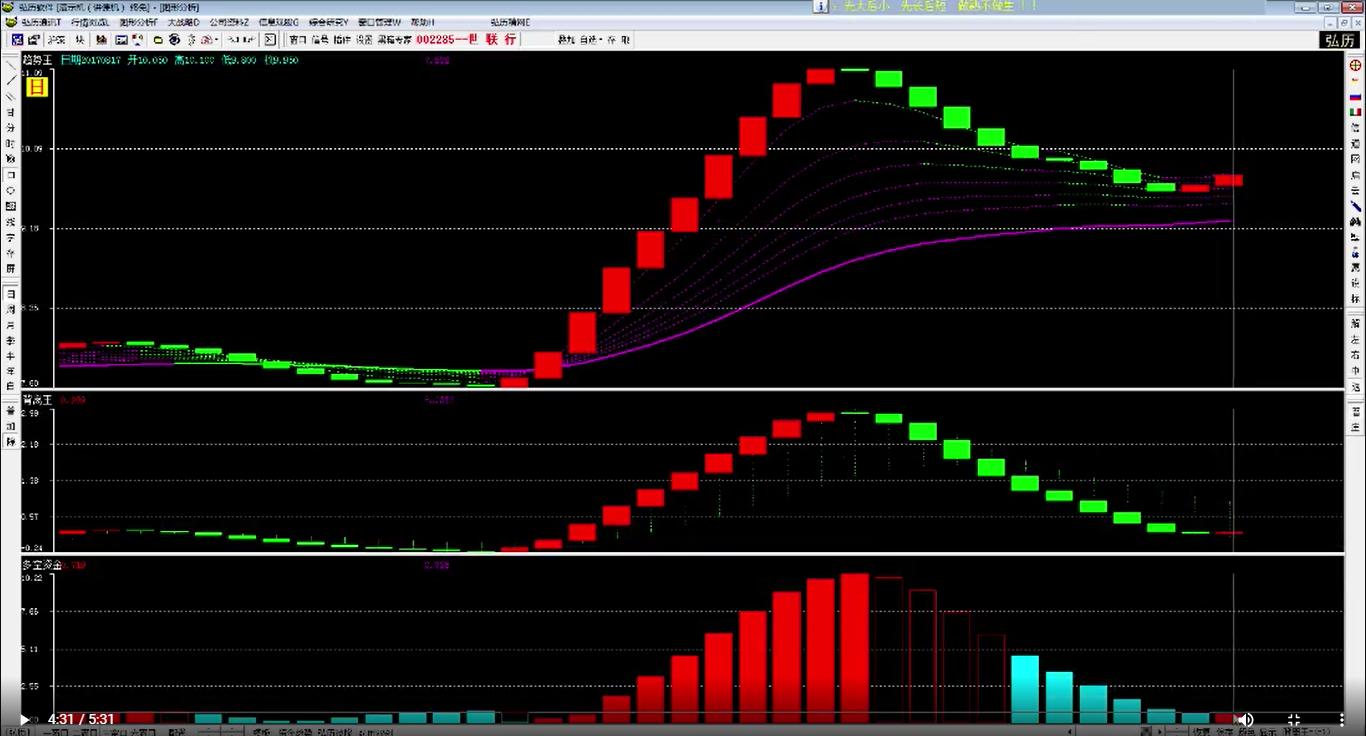1366x736 pixels.
Task: Click the 时 button in the left sidebar
Action: click(11, 143)
